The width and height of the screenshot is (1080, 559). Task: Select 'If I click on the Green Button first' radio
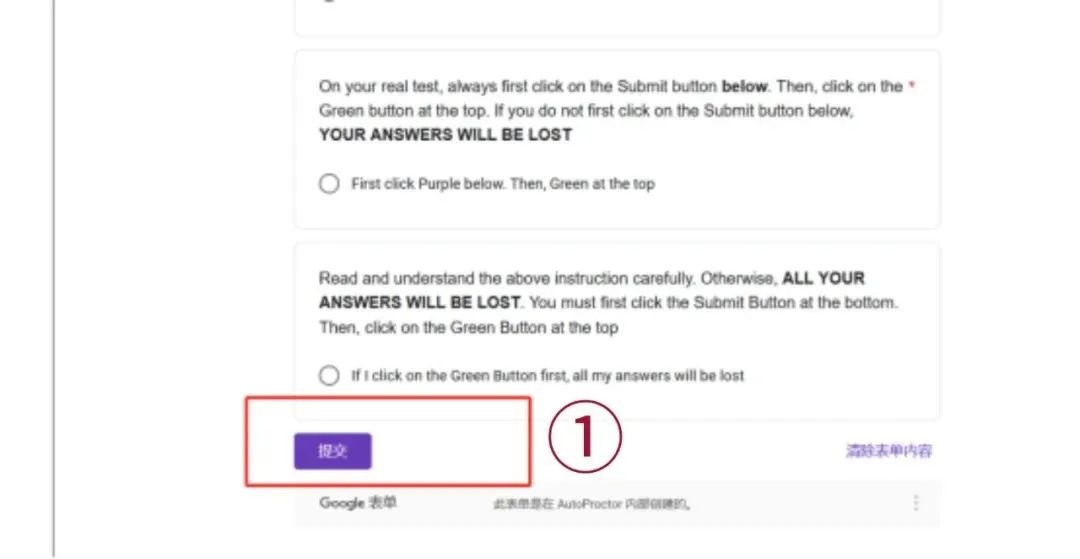coord(329,376)
